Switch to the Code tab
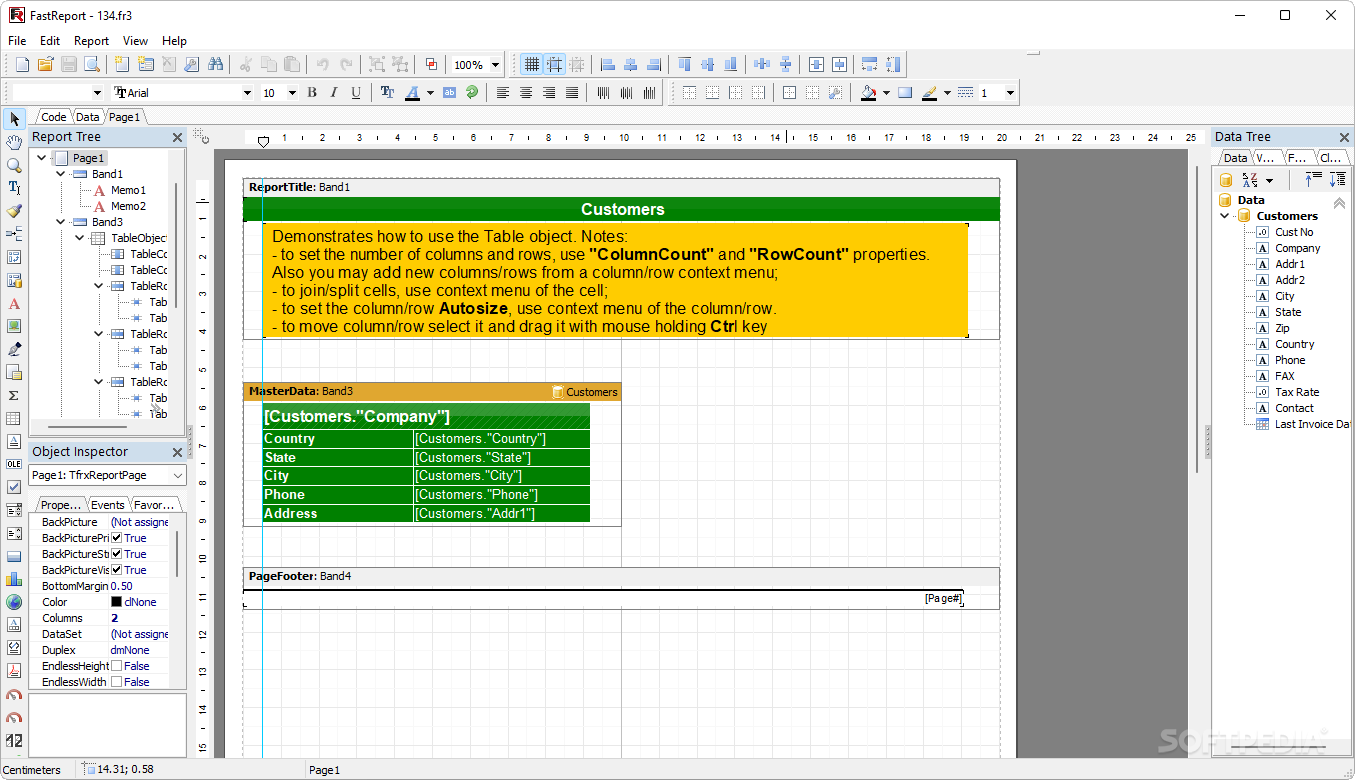This screenshot has height=780, width=1355. tap(54, 117)
